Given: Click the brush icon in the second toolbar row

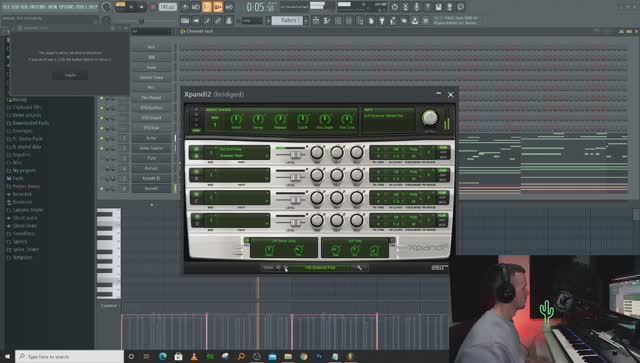Looking at the screenshot, I should 207,20.
